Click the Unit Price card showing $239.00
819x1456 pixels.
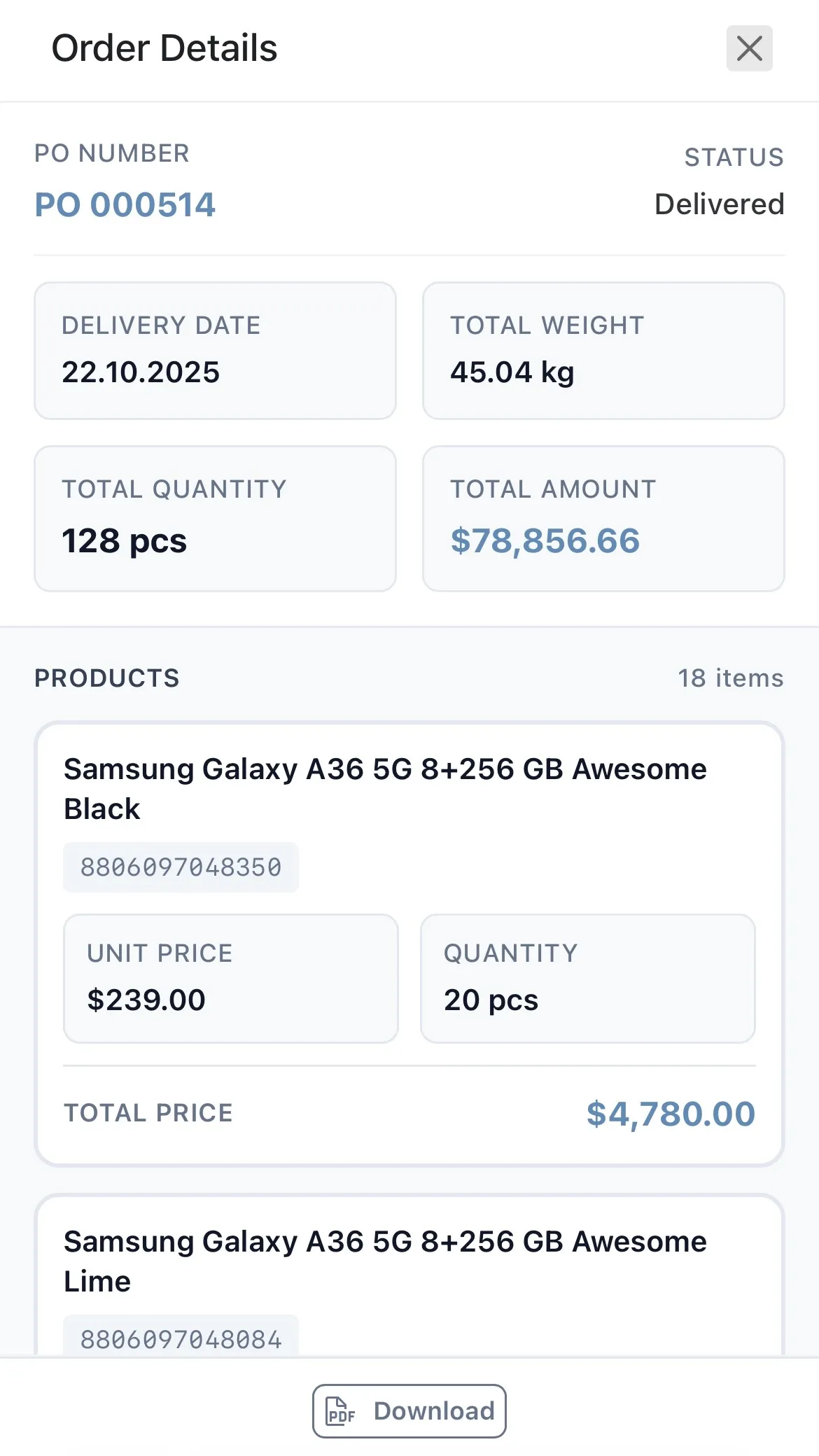tap(231, 978)
